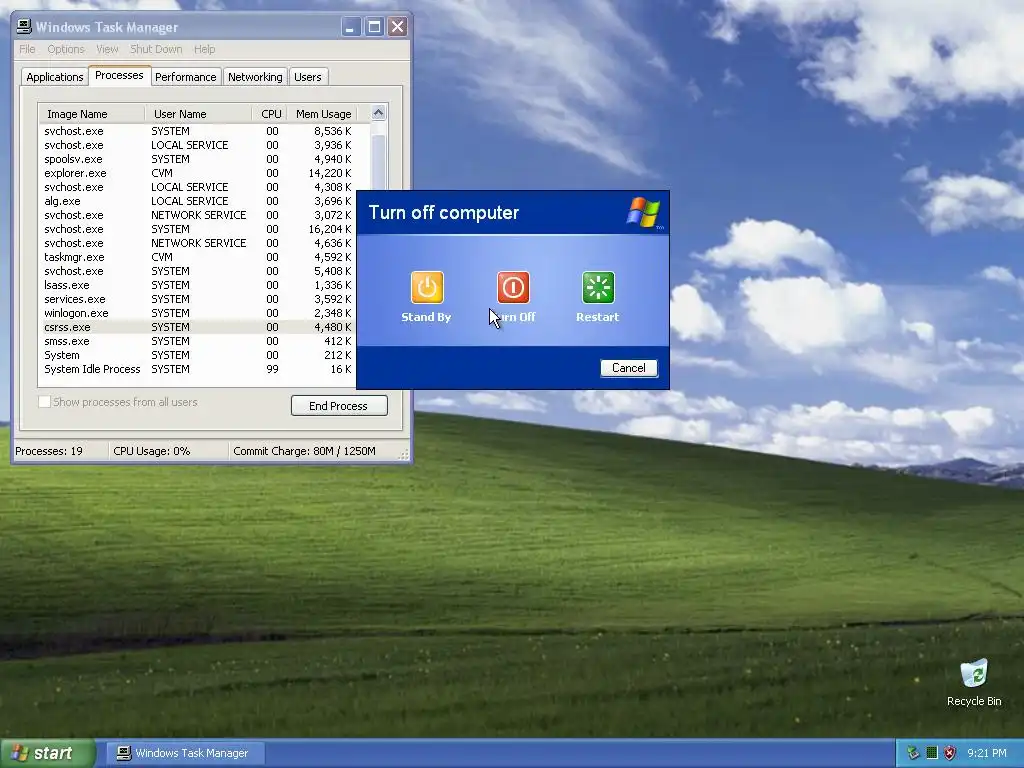
Task: Select the smss.exe process row
Action: (198, 342)
